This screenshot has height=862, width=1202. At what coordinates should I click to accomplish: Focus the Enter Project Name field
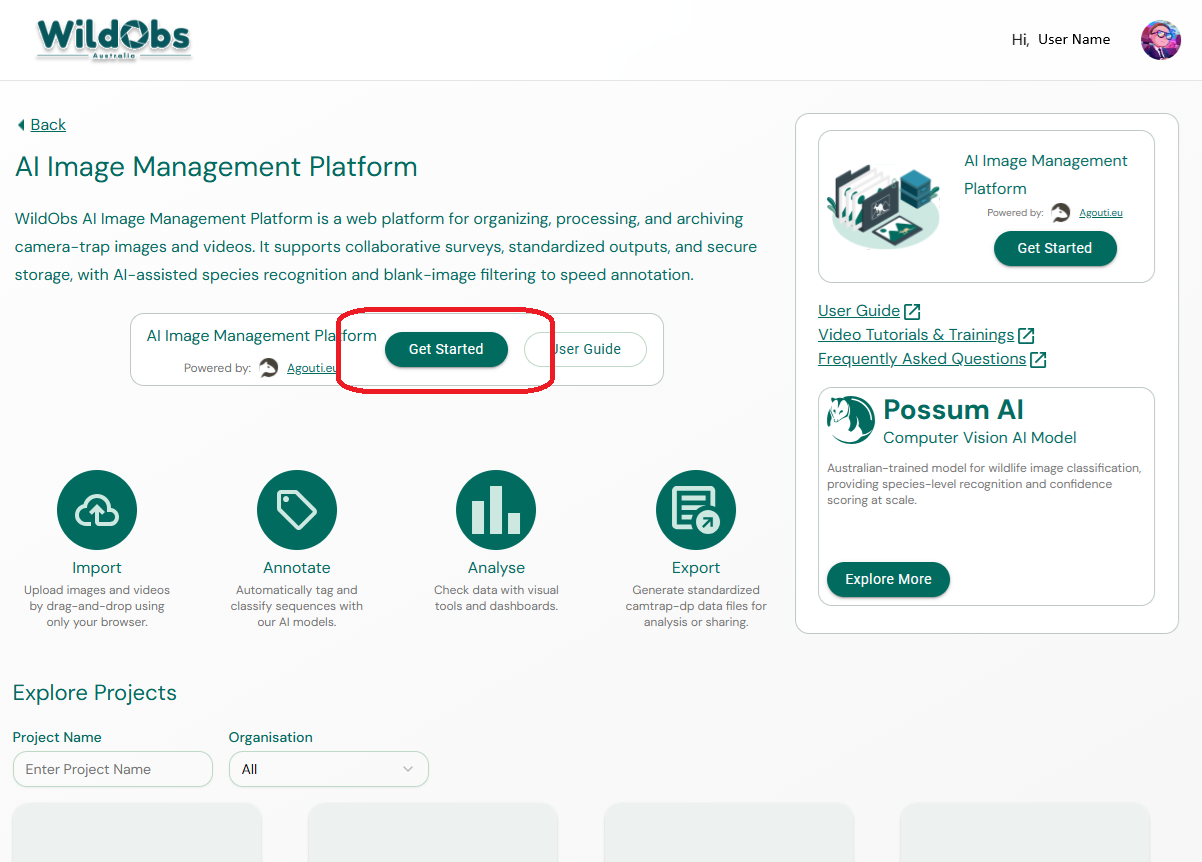click(x=113, y=769)
